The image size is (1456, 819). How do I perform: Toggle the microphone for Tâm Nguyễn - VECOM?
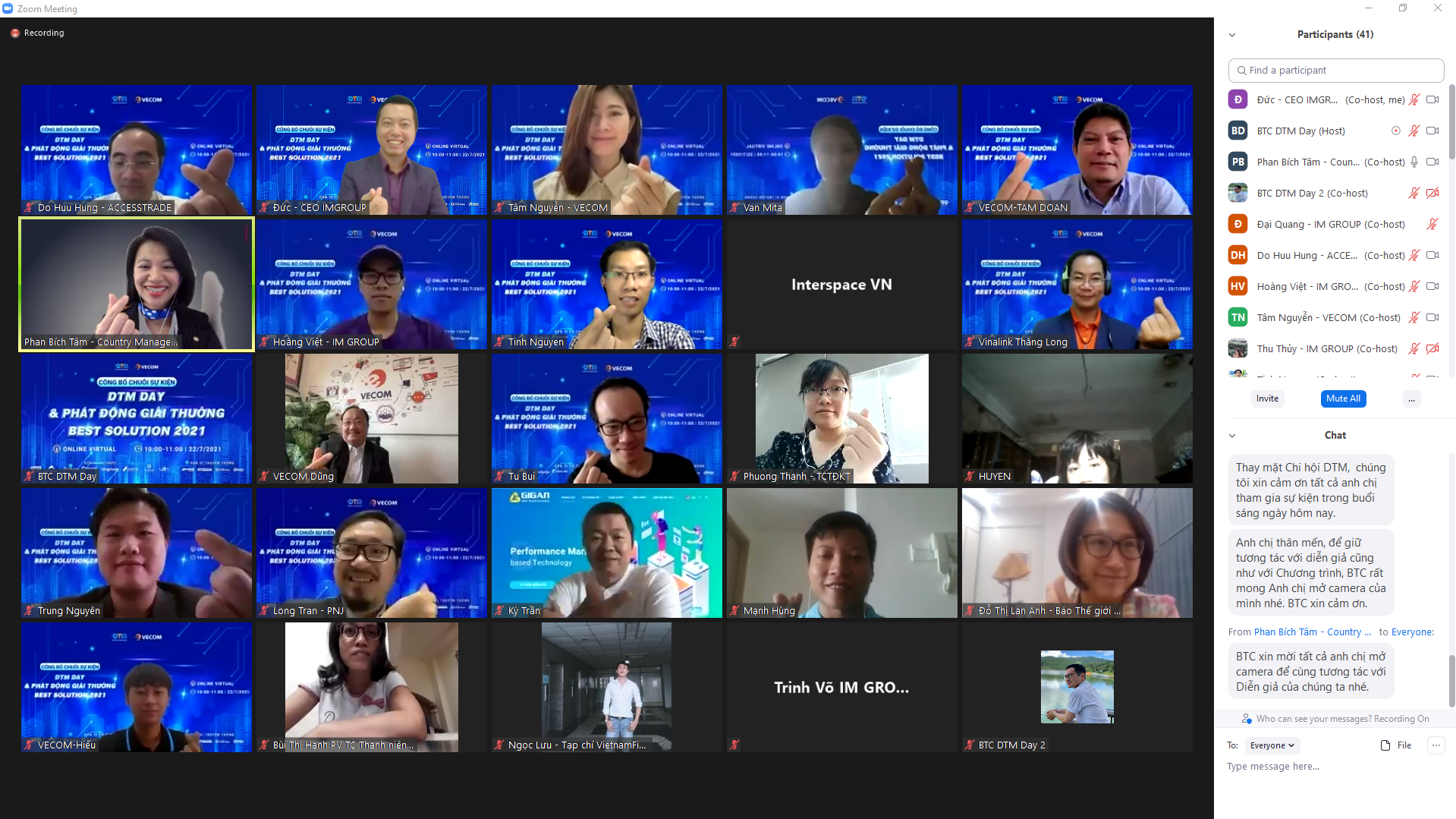click(1414, 317)
